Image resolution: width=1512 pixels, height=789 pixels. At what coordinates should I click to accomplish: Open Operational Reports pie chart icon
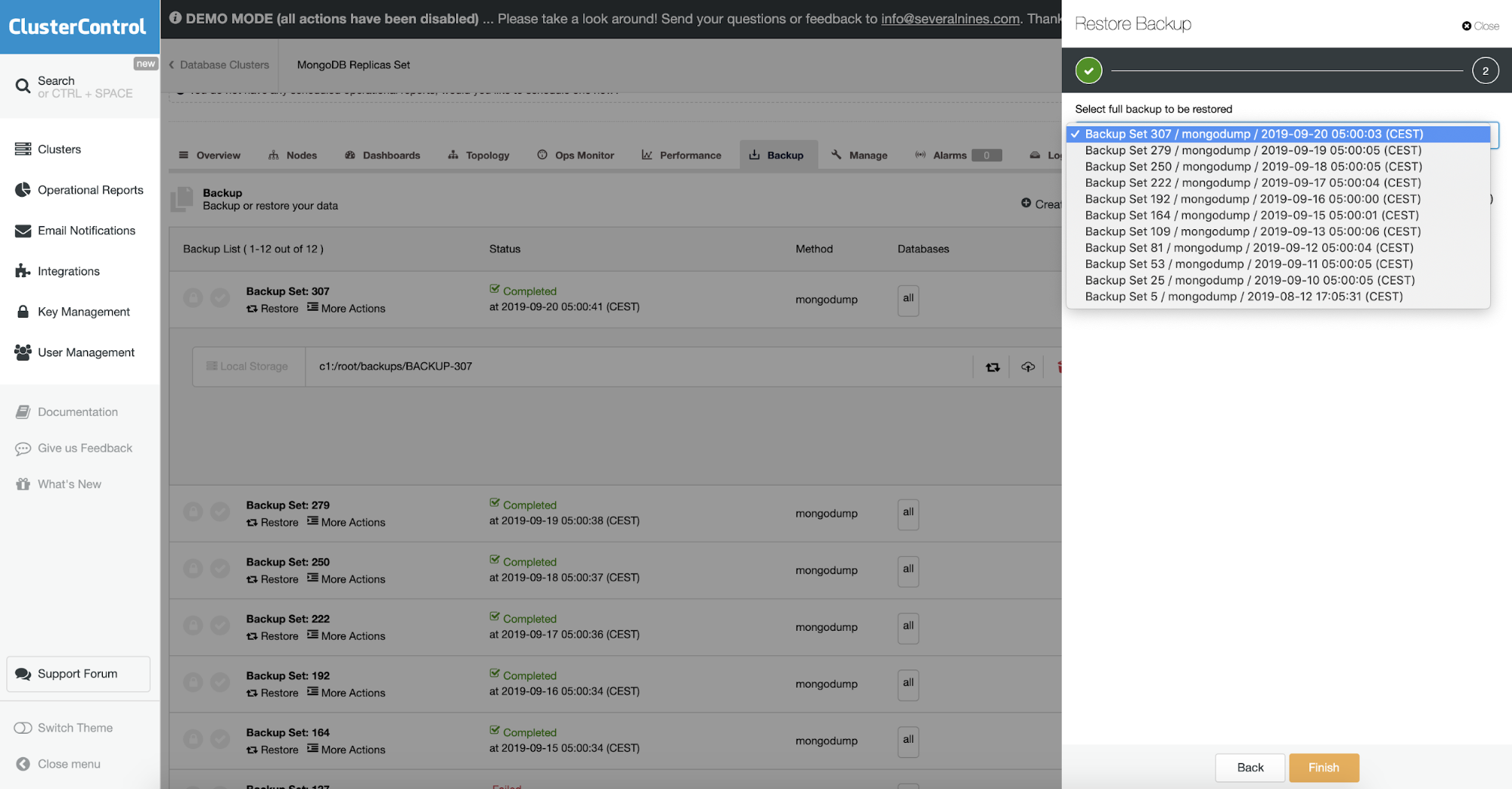23,190
